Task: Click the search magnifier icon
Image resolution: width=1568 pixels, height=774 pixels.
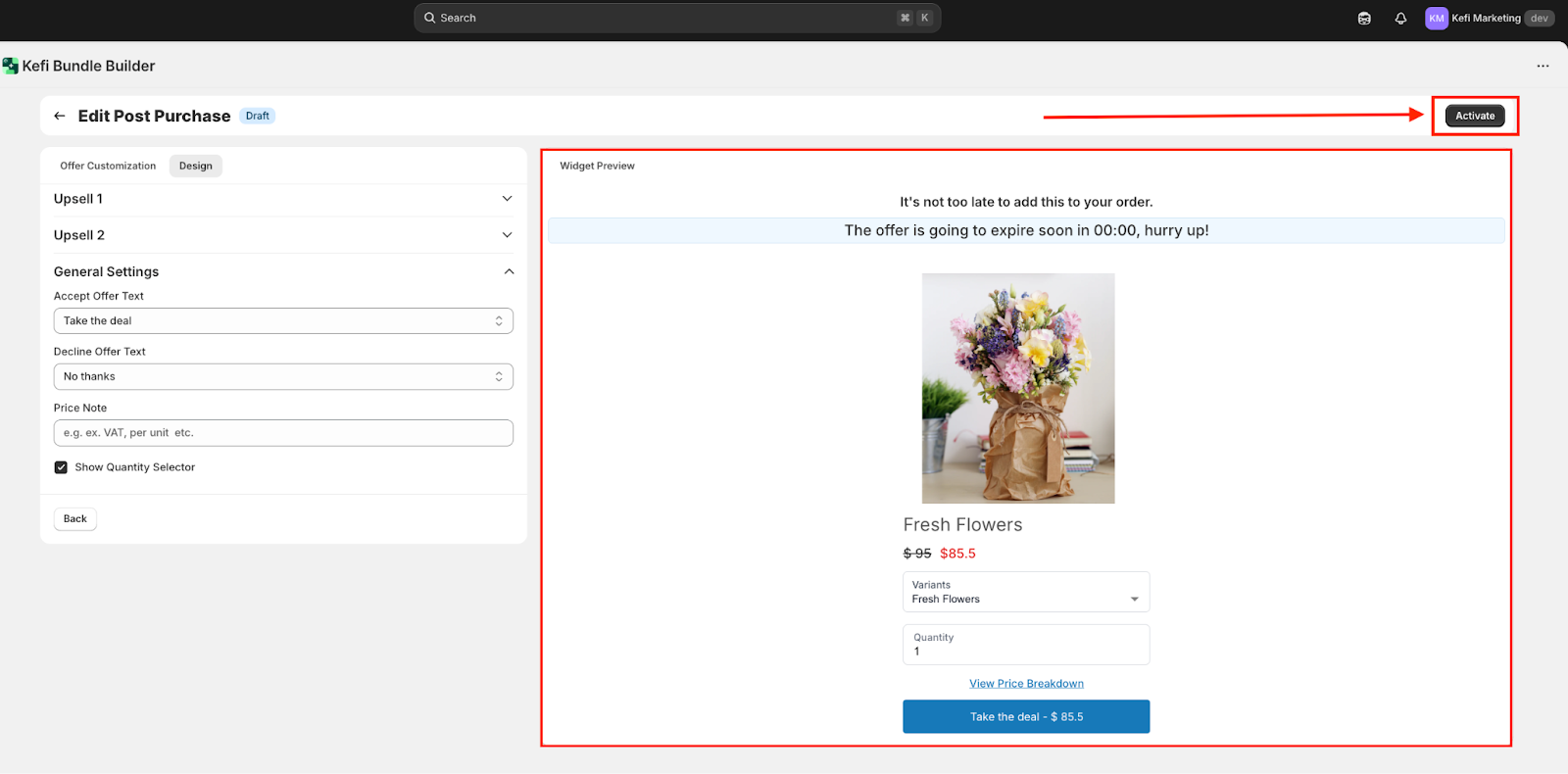Action: (x=429, y=18)
